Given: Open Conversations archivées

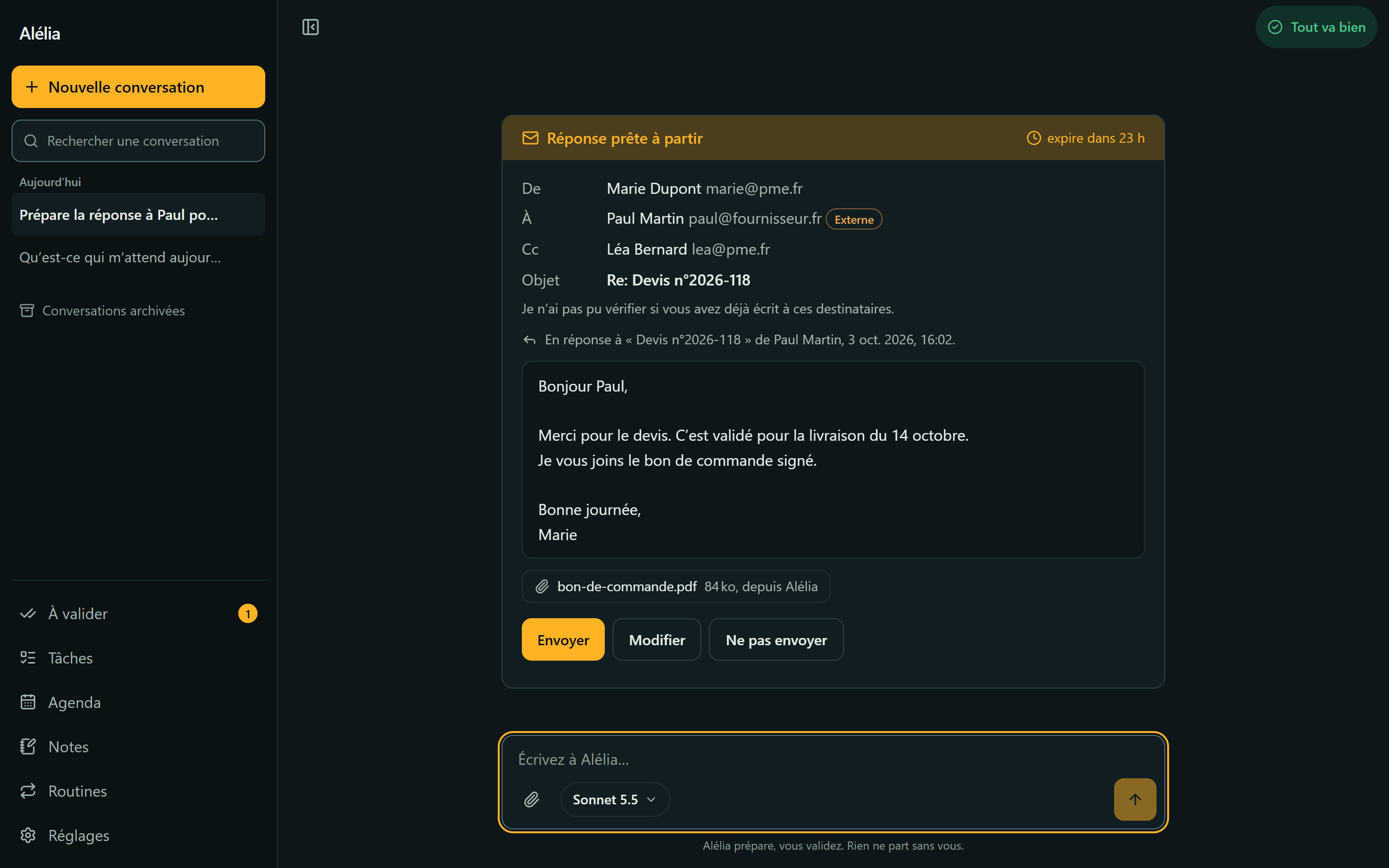Looking at the screenshot, I should [x=138, y=311].
